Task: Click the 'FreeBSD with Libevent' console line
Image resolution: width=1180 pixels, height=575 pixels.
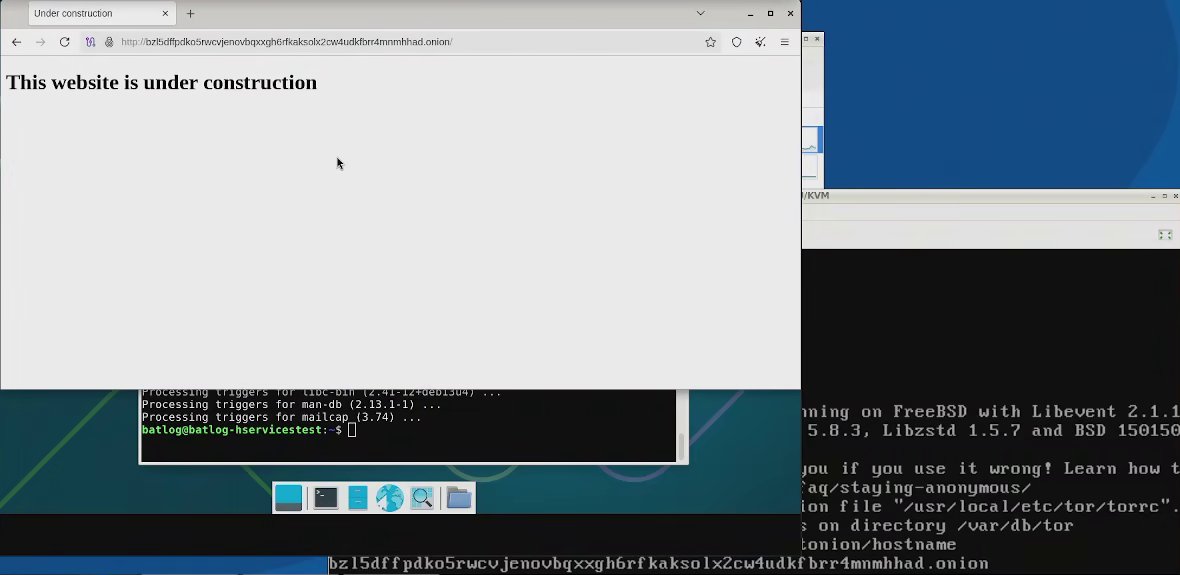Action: click(990, 412)
